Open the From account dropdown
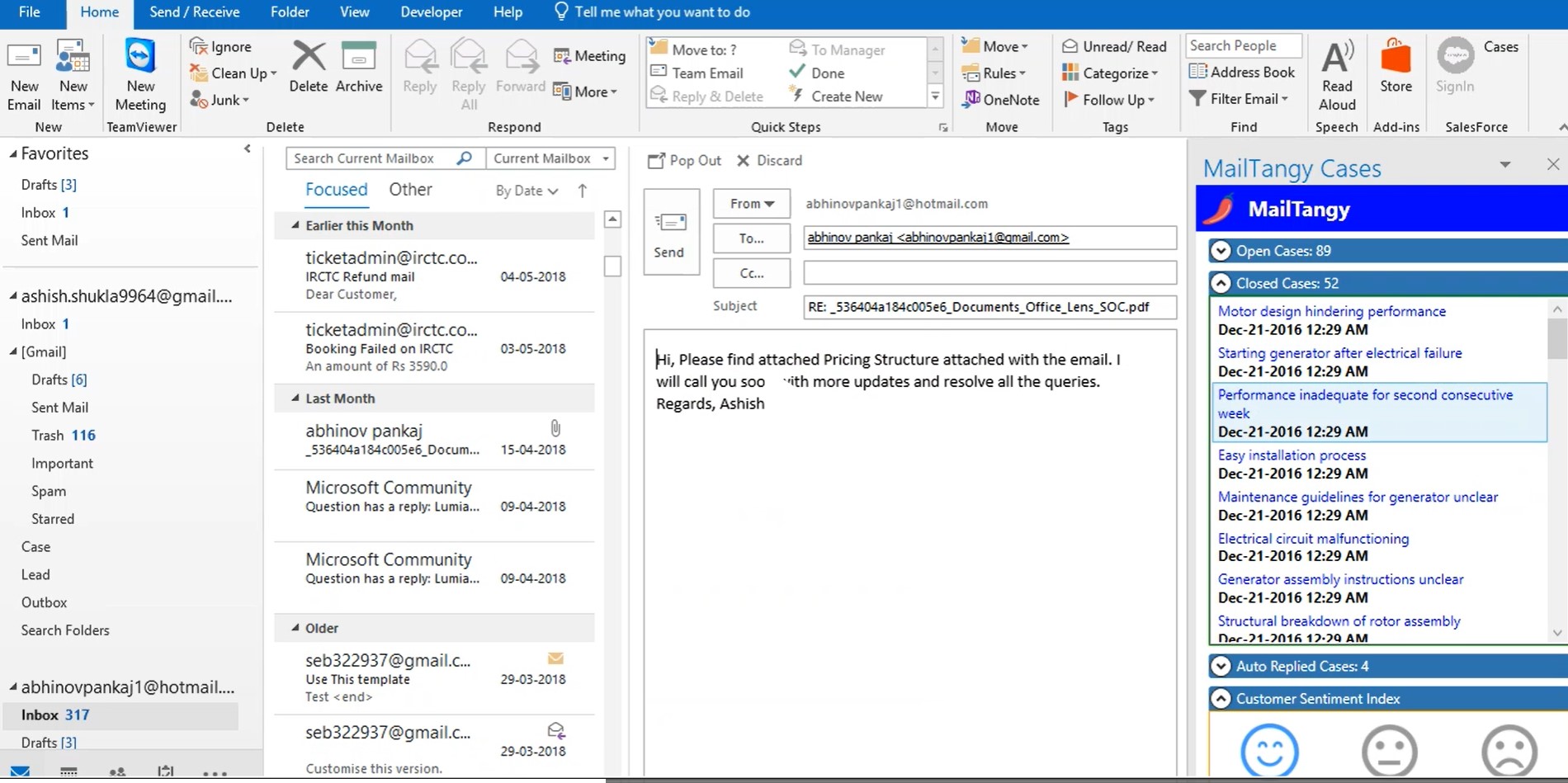 [751, 204]
